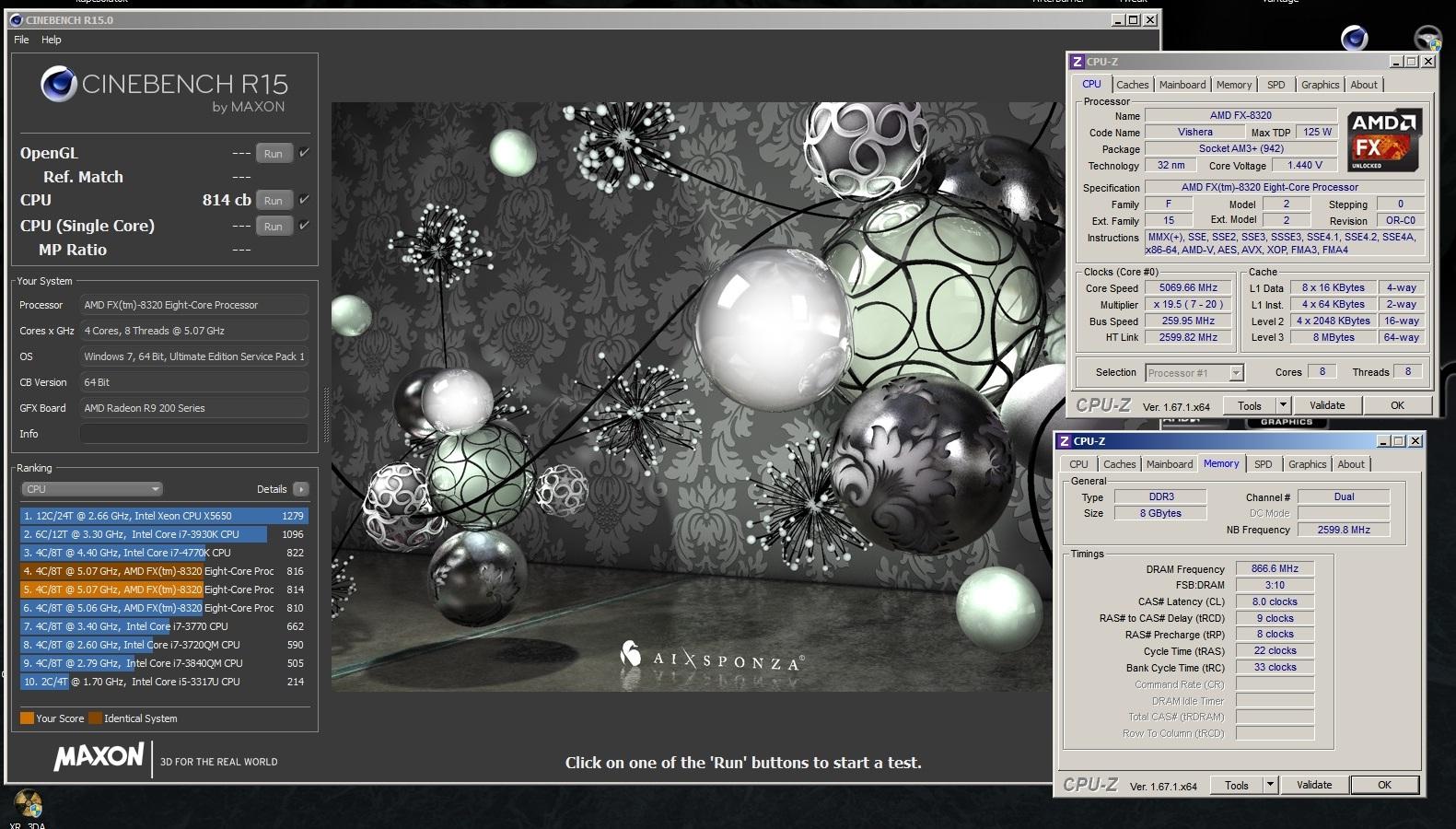Viewport: 1456px width, 829px height.
Task: Switch to Mainboard tab in the upper CPU-Z window
Action: tap(1182, 85)
